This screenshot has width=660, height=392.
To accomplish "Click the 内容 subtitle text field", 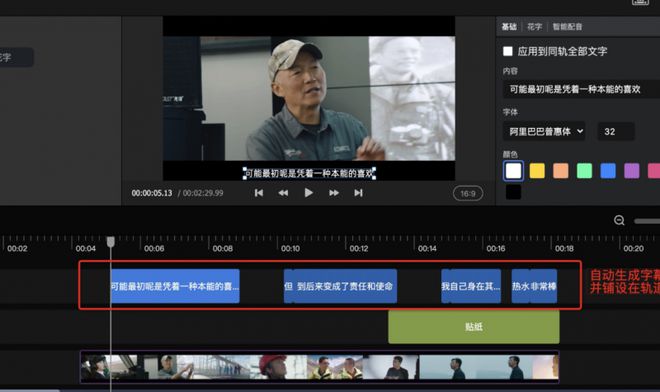I will 581,89.
